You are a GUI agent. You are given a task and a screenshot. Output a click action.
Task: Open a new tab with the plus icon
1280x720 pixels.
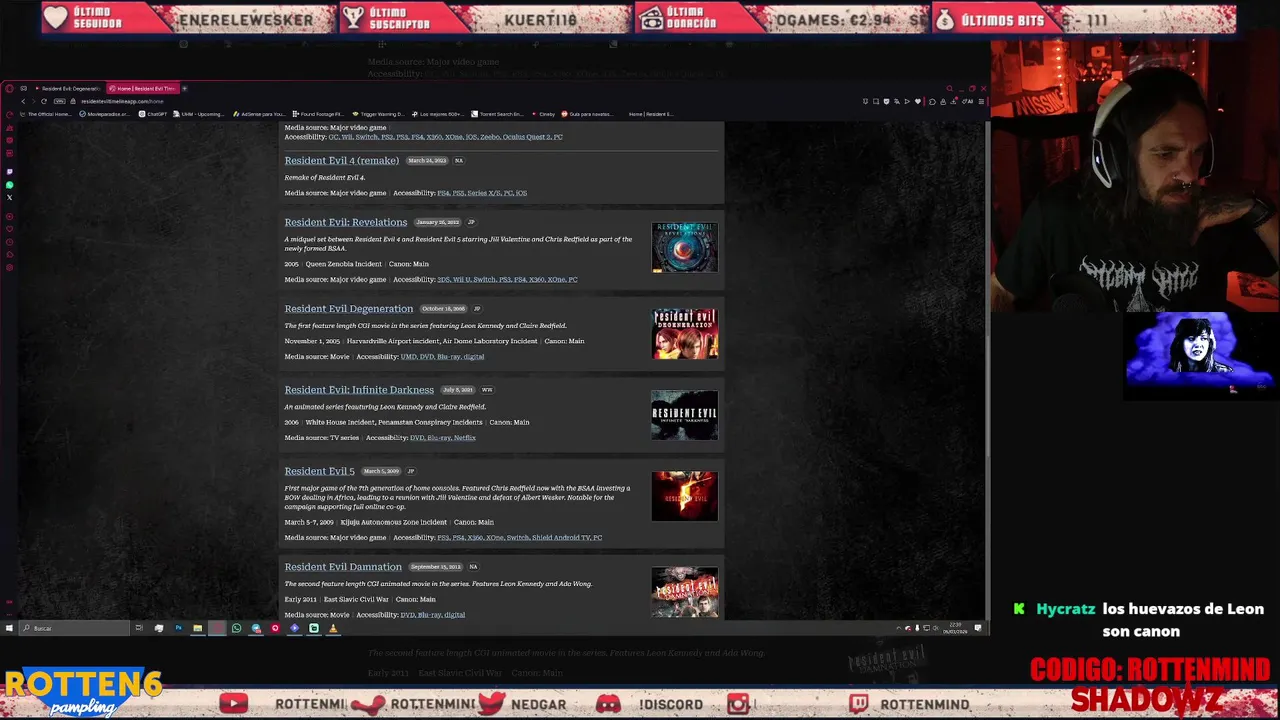pyautogui.click(x=184, y=89)
